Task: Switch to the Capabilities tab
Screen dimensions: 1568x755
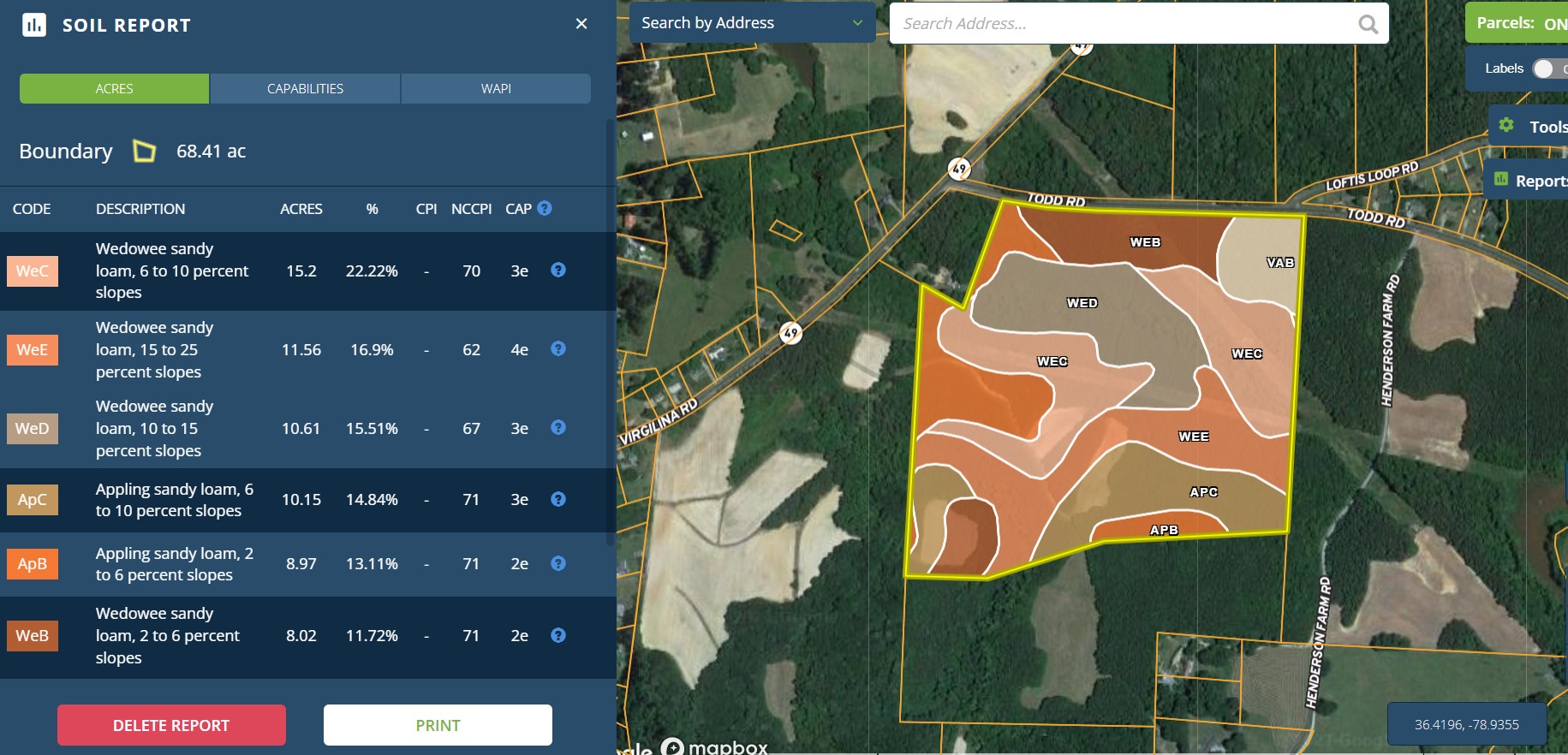Action: [x=305, y=89]
